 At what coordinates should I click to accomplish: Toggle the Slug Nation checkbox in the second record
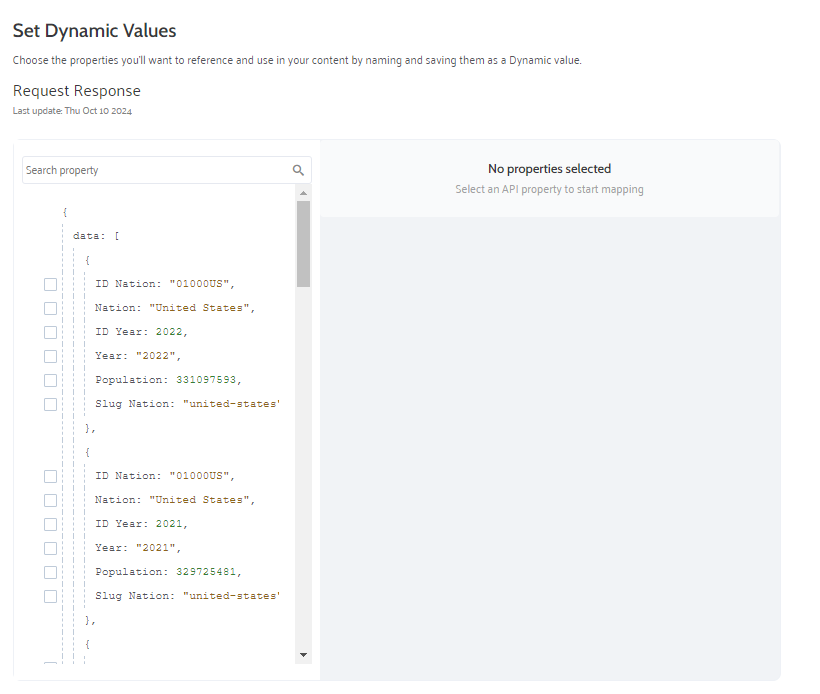50,596
